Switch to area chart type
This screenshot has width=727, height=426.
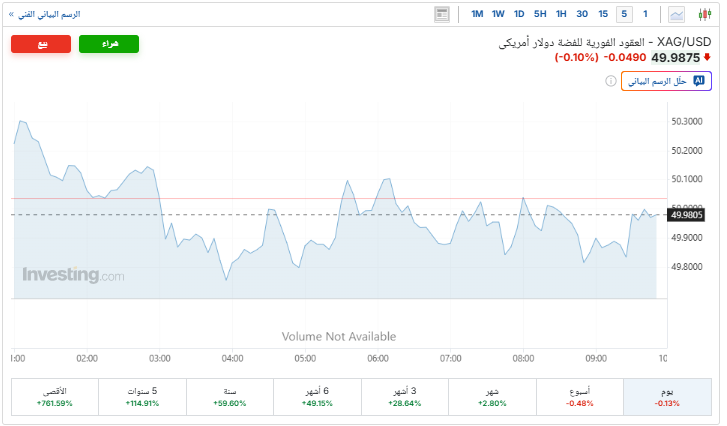677,14
